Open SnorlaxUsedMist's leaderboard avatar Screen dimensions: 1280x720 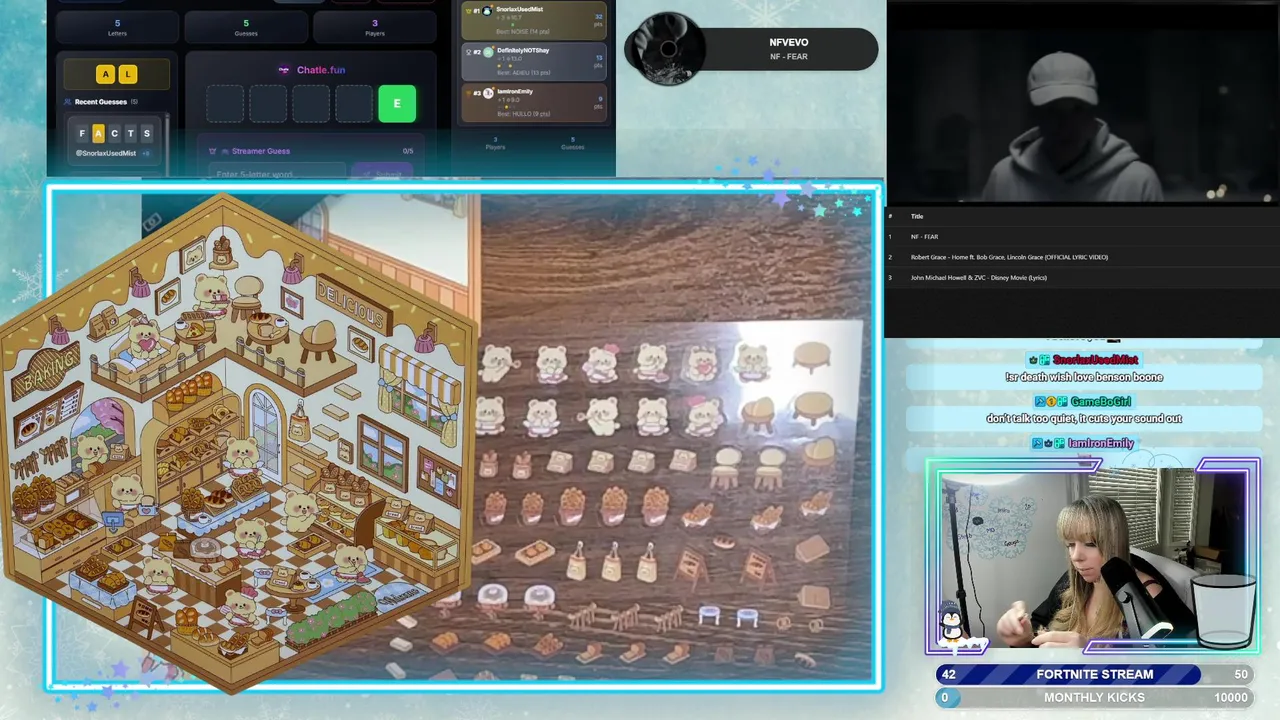pyautogui.click(x=488, y=10)
